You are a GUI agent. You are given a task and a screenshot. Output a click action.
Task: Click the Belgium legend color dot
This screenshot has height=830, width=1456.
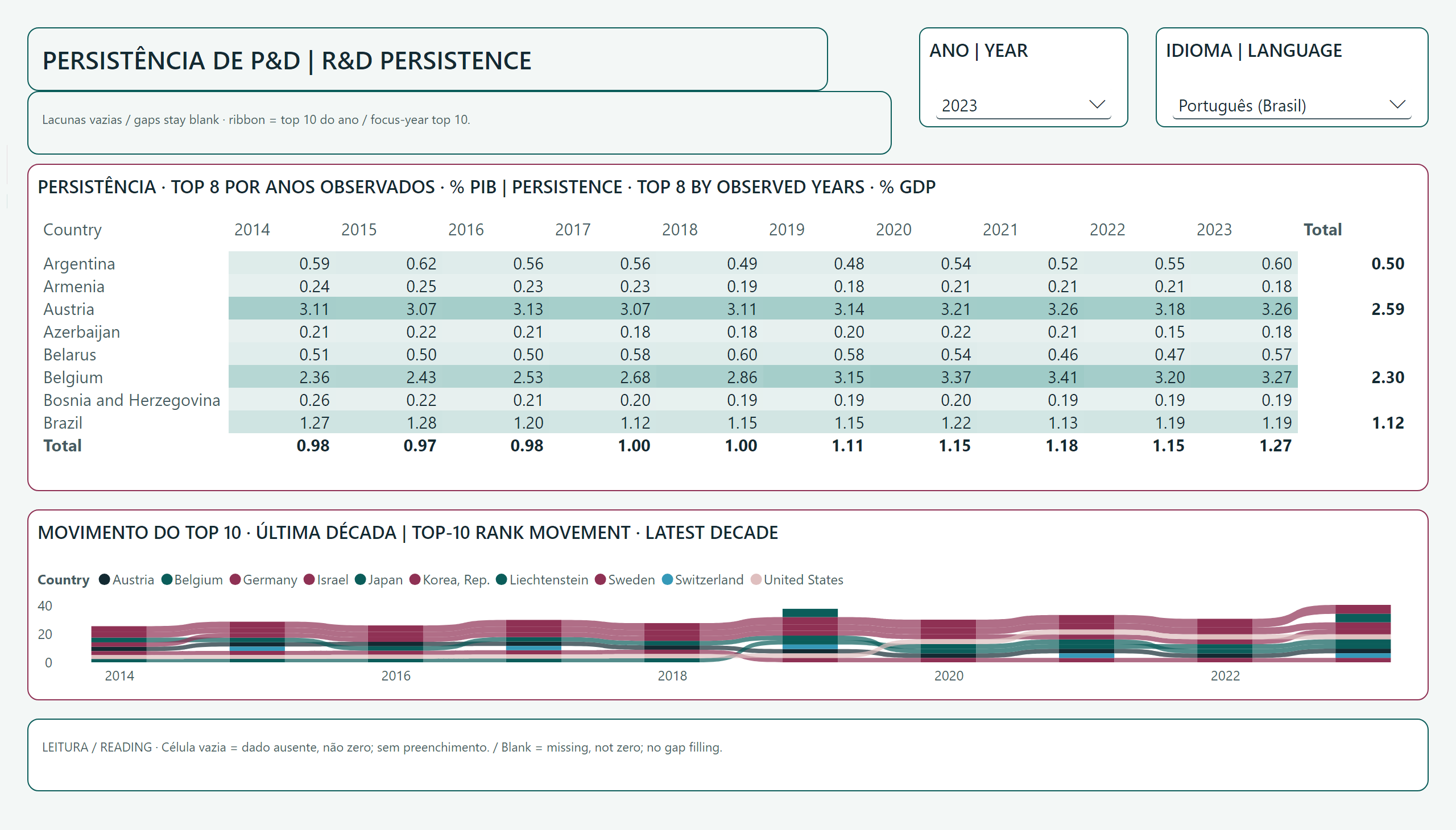pos(167,580)
